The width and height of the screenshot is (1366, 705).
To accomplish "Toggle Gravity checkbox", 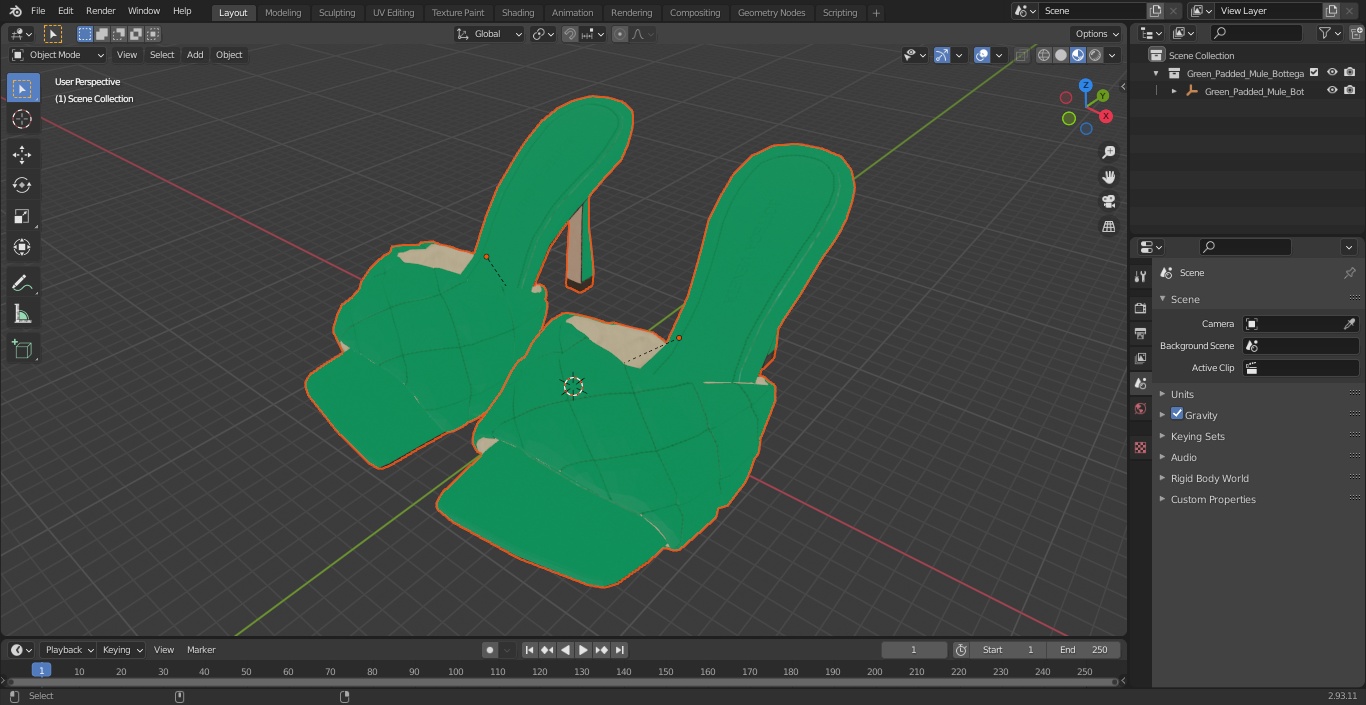I will click(x=1177, y=414).
